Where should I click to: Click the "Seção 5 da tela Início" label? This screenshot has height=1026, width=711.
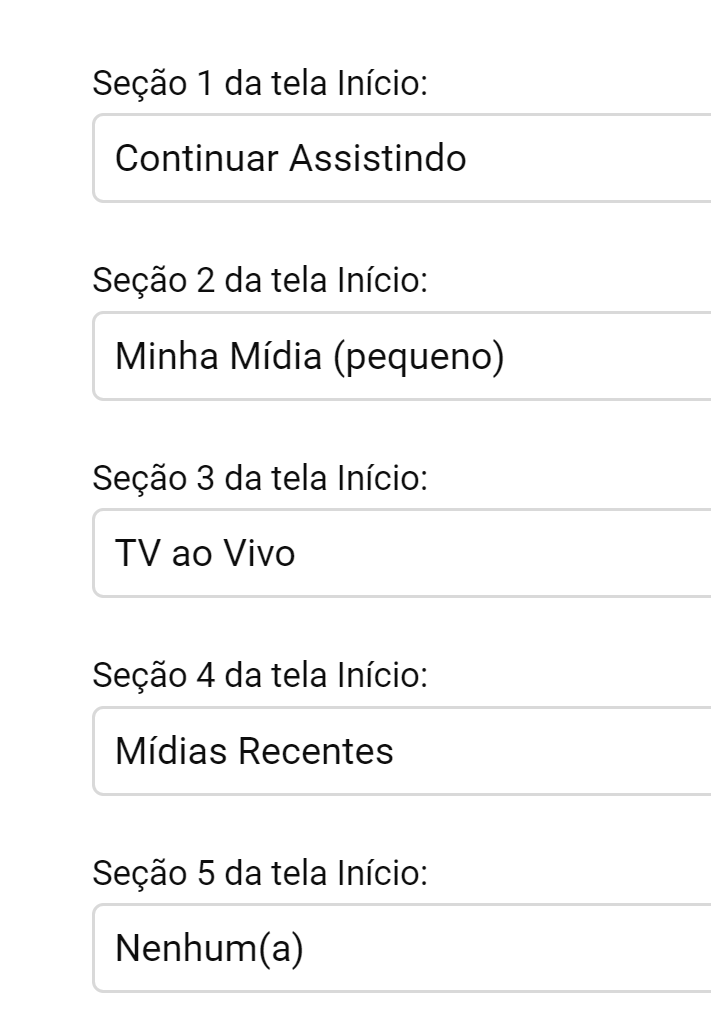click(260, 875)
